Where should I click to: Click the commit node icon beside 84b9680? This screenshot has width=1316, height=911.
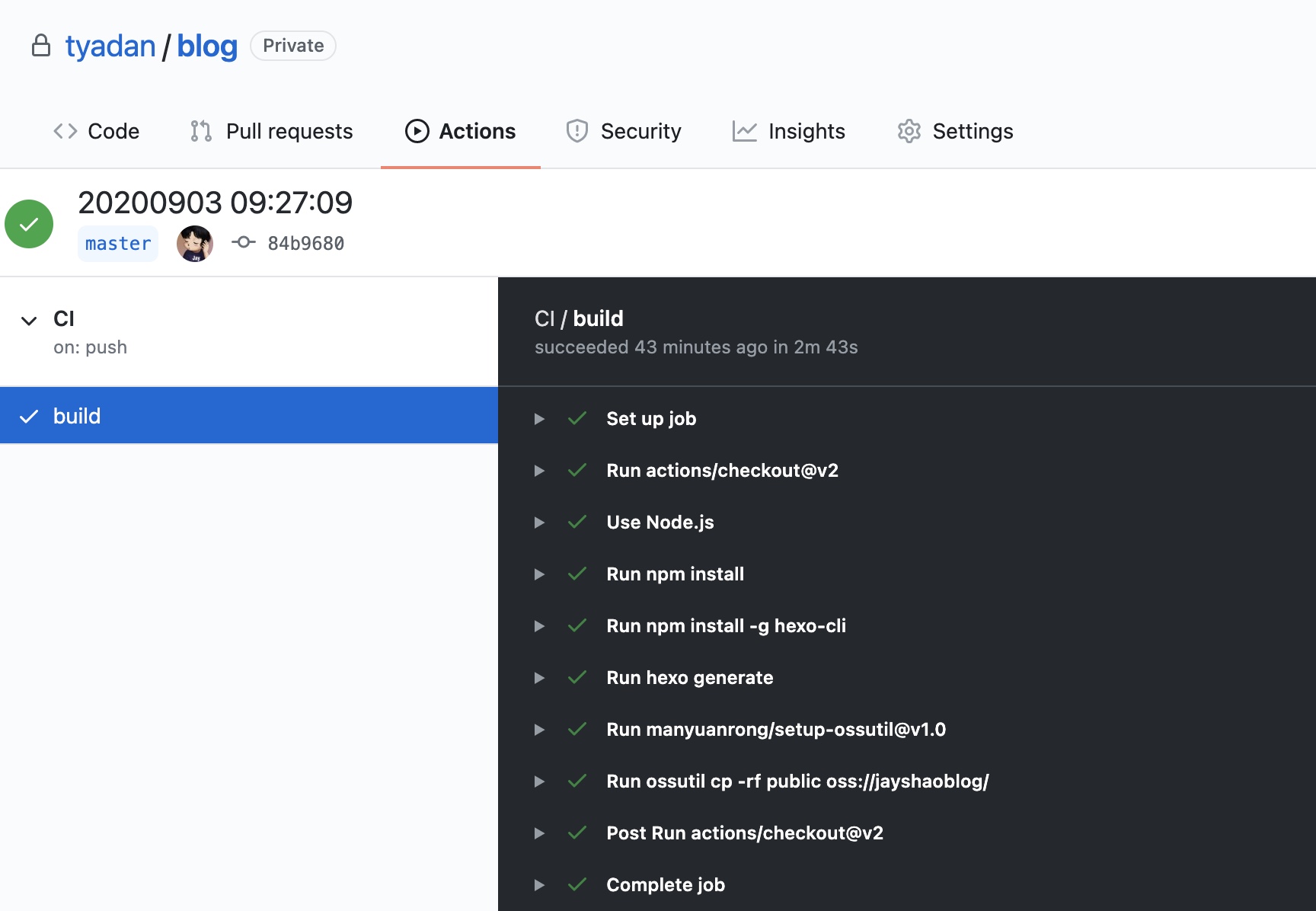(x=243, y=243)
